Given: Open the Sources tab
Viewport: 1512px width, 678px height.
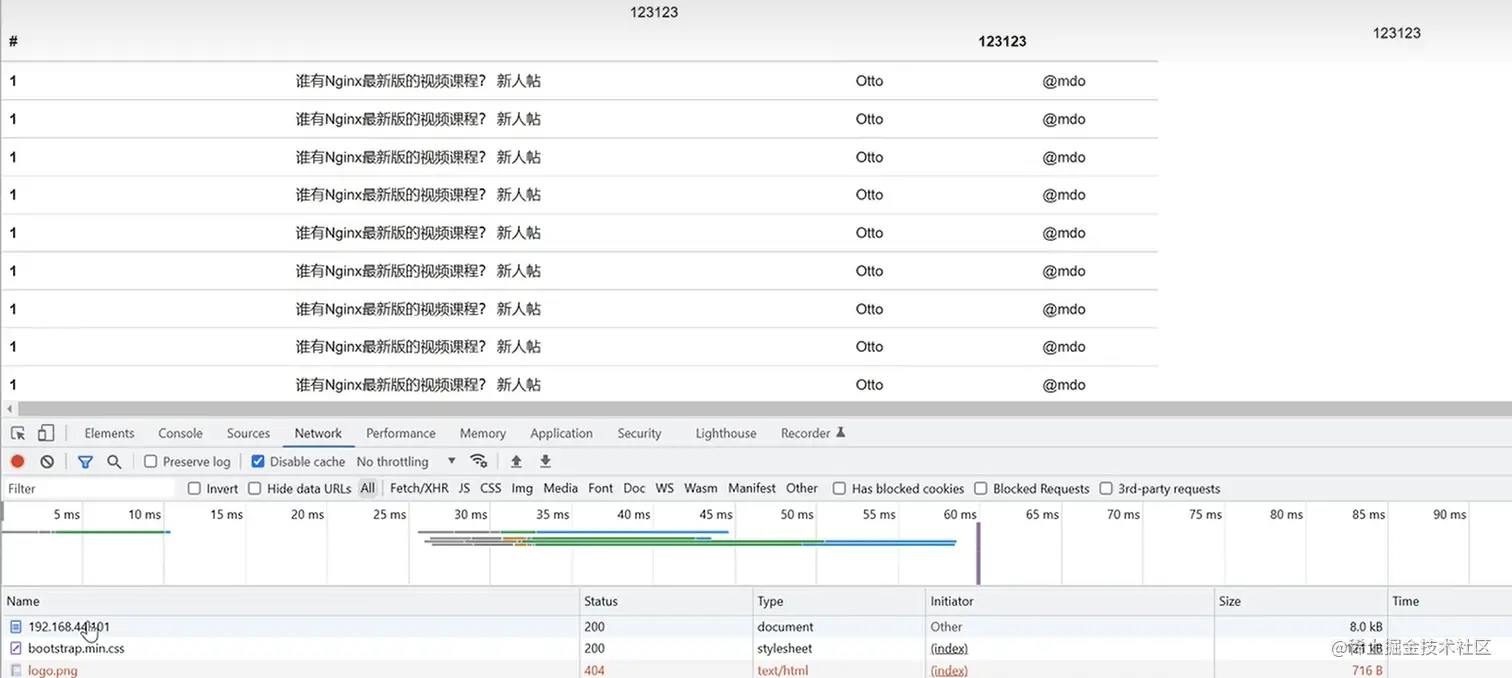Looking at the screenshot, I should pyautogui.click(x=248, y=433).
